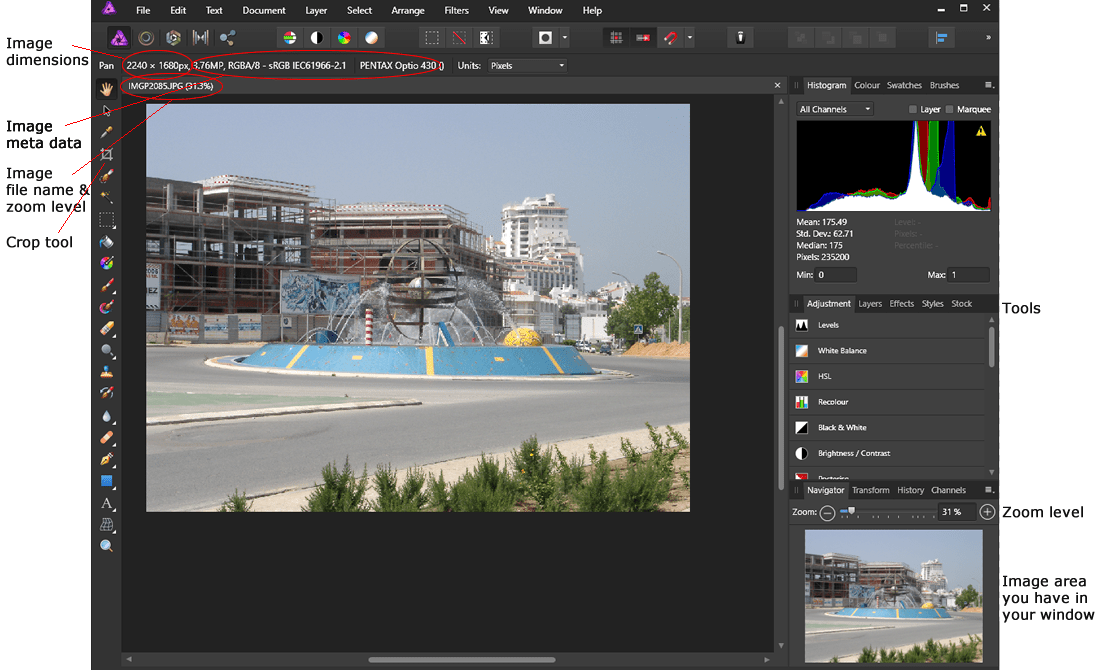This screenshot has width=1100, height=670.
Task: Open the Alignment toolbar options
Action: [941, 38]
